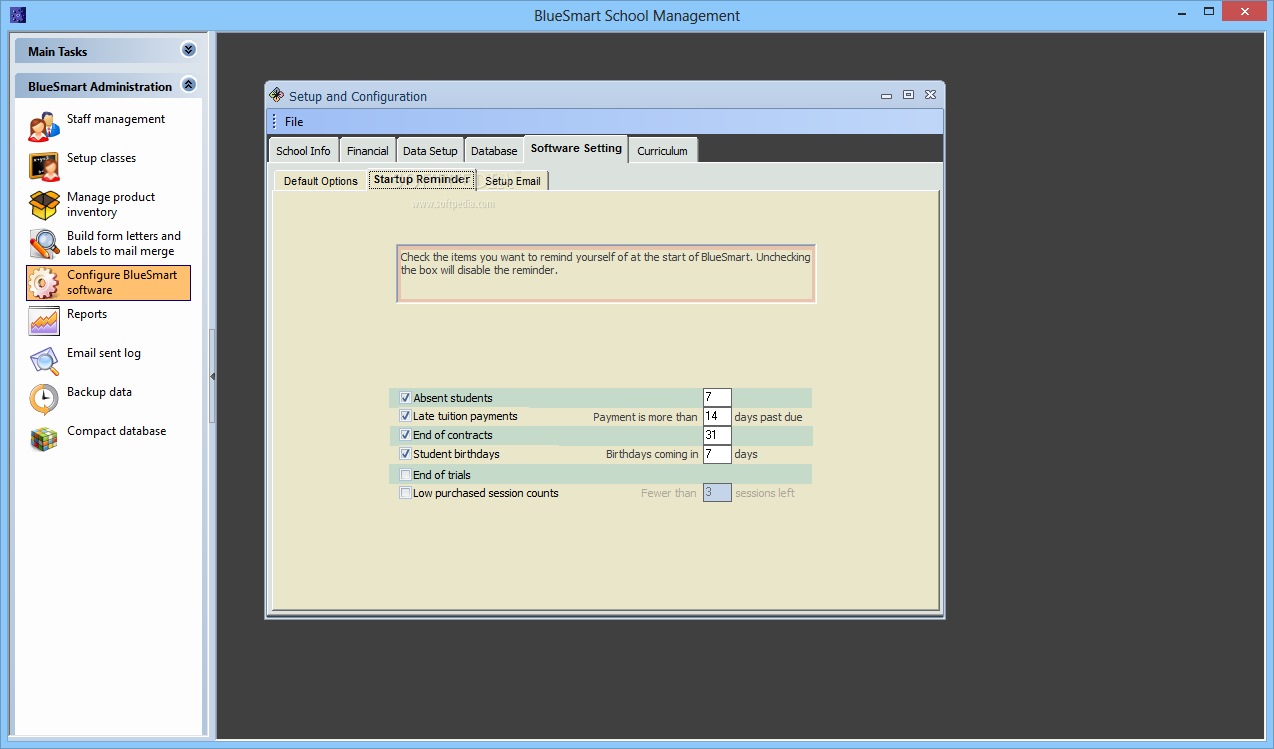Click the reminder instructions text box
Viewport: 1274px width, 749px height.
(606, 273)
